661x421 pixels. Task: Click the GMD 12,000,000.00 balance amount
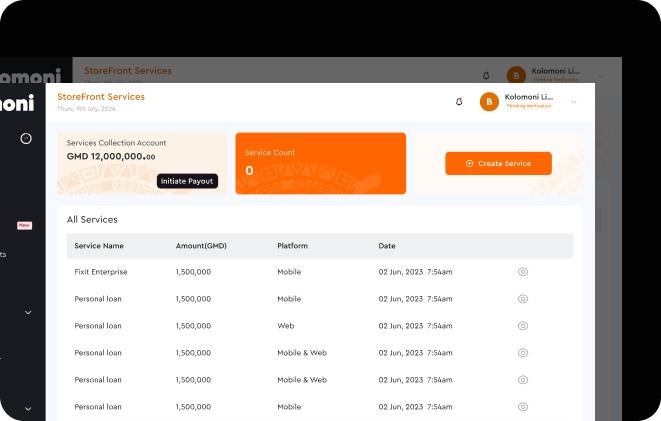click(x=111, y=156)
